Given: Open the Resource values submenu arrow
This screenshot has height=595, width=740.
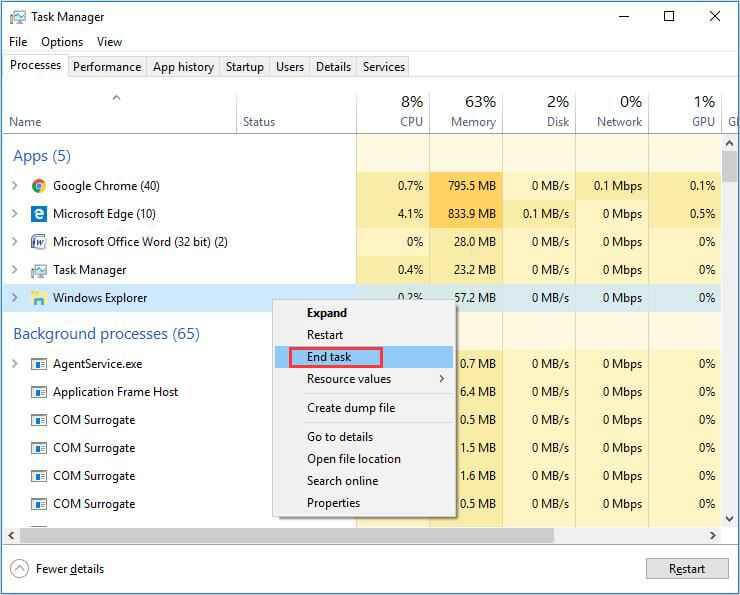Looking at the screenshot, I should tap(442, 378).
